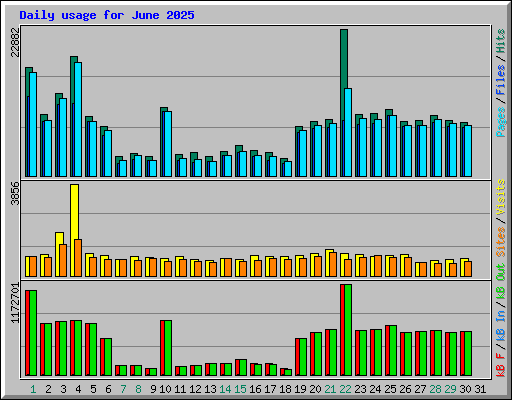Select day label "18" on the x-axis

(x=285, y=389)
